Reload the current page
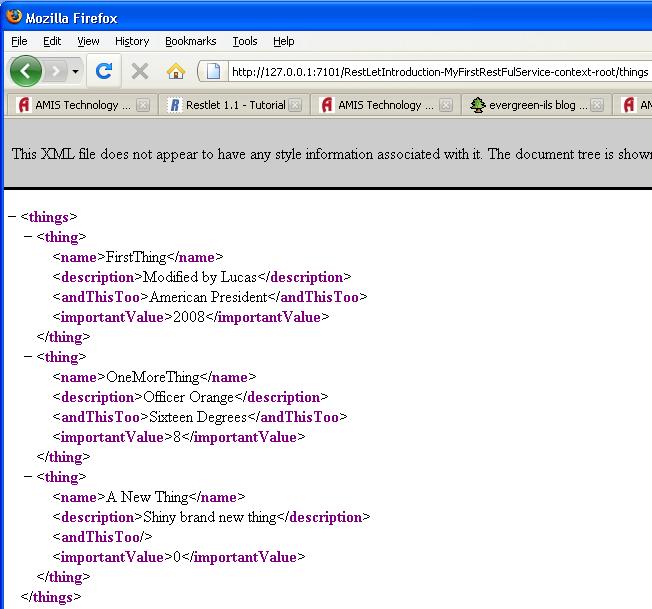This screenshot has width=652, height=609. coord(103,71)
